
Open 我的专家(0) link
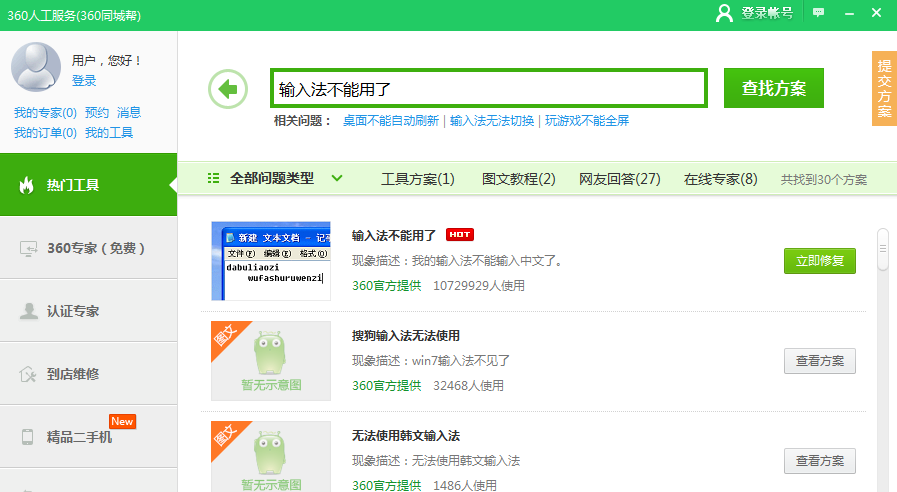[x=45, y=113]
